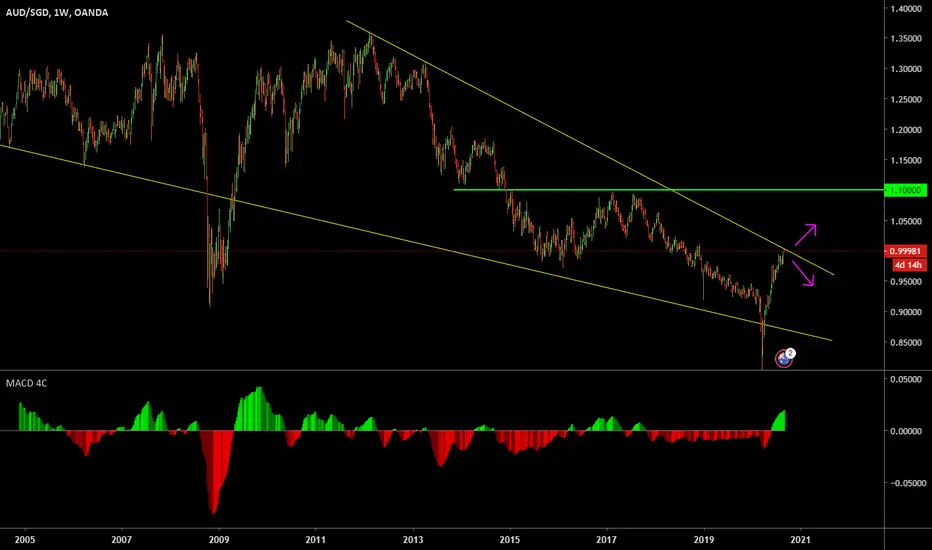The height and width of the screenshot is (550, 932).
Task: Click the 1.15000 price axis label
Action: (x=906, y=160)
